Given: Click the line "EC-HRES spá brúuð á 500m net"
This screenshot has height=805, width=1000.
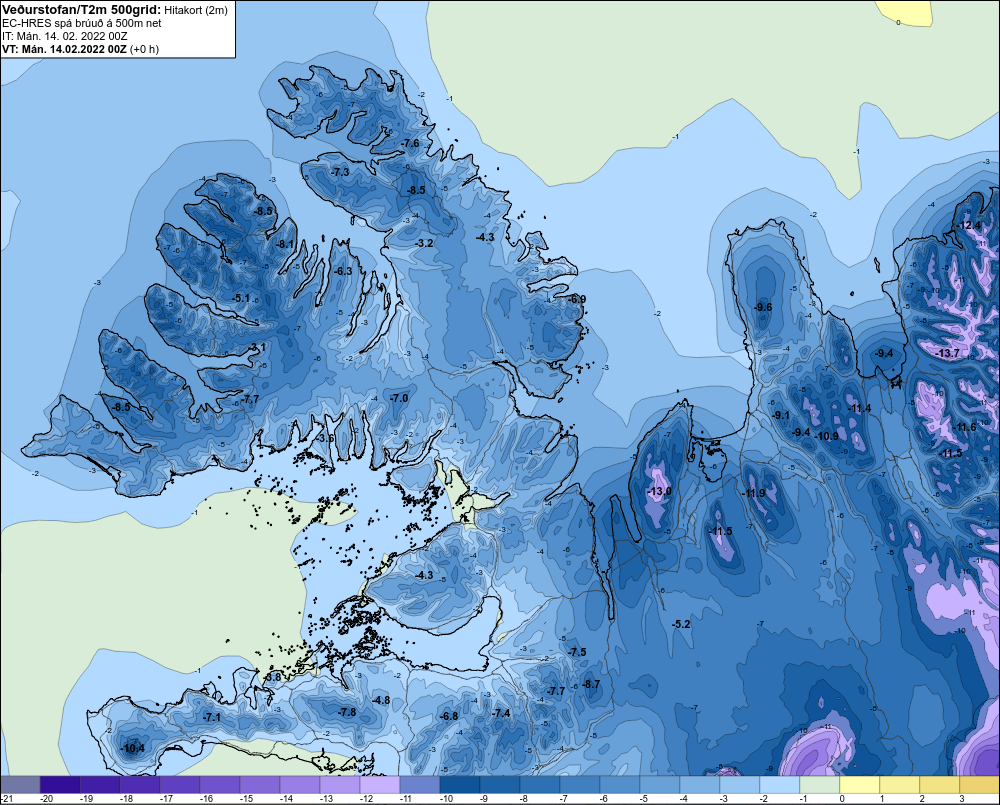Looking at the screenshot, I should (x=81, y=23).
